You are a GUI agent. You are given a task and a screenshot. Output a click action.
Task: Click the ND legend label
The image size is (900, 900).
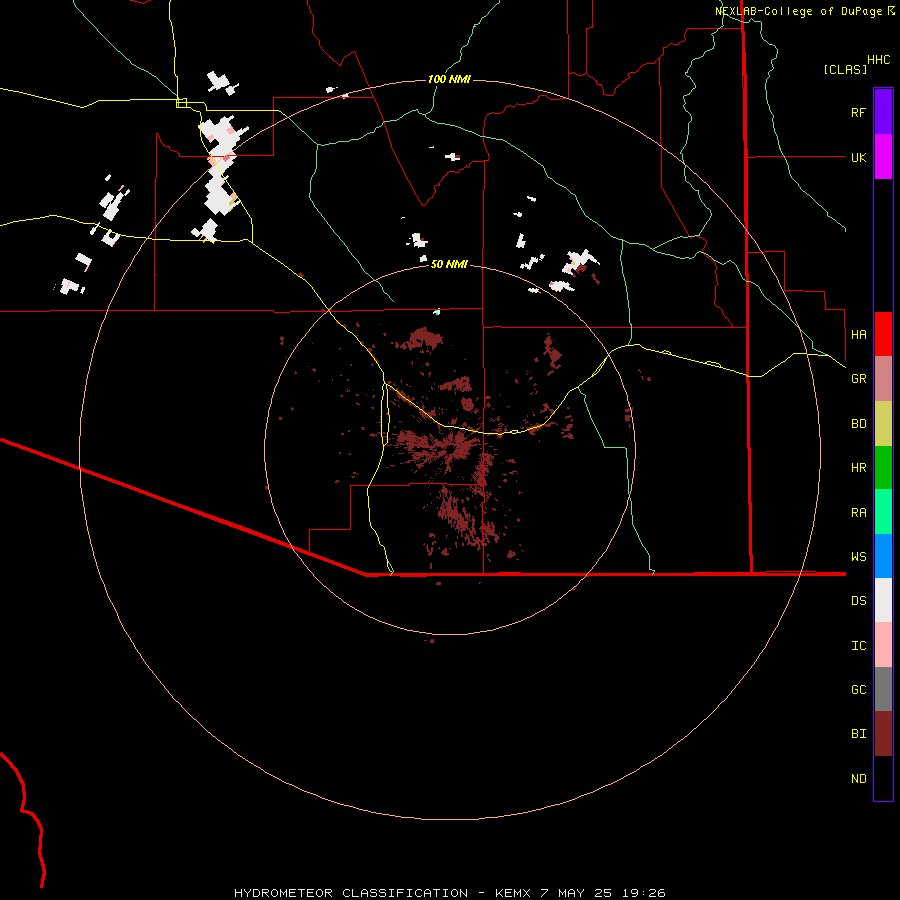[x=858, y=779]
